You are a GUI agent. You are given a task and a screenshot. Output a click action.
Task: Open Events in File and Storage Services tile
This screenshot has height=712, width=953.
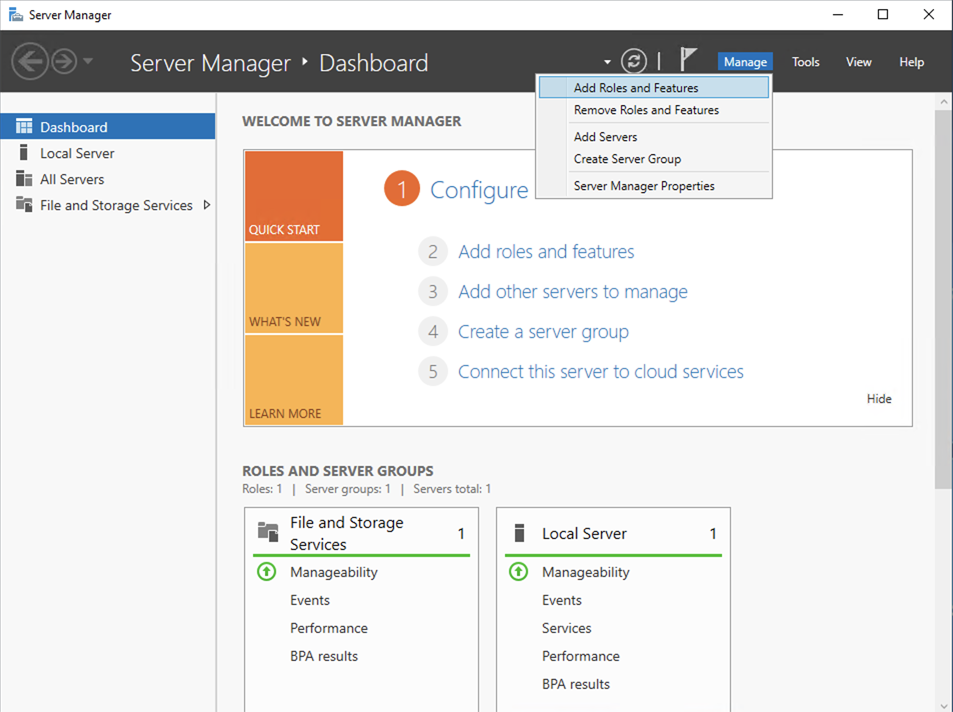[x=310, y=600]
